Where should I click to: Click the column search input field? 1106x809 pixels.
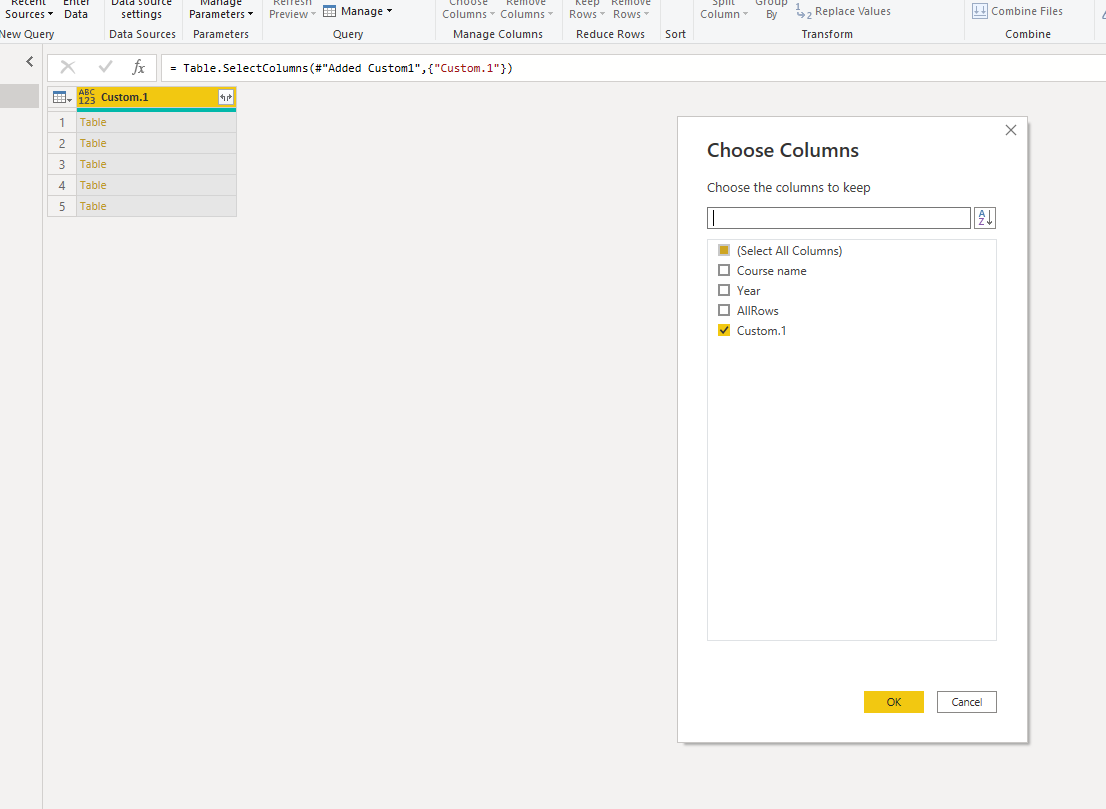click(x=839, y=218)
